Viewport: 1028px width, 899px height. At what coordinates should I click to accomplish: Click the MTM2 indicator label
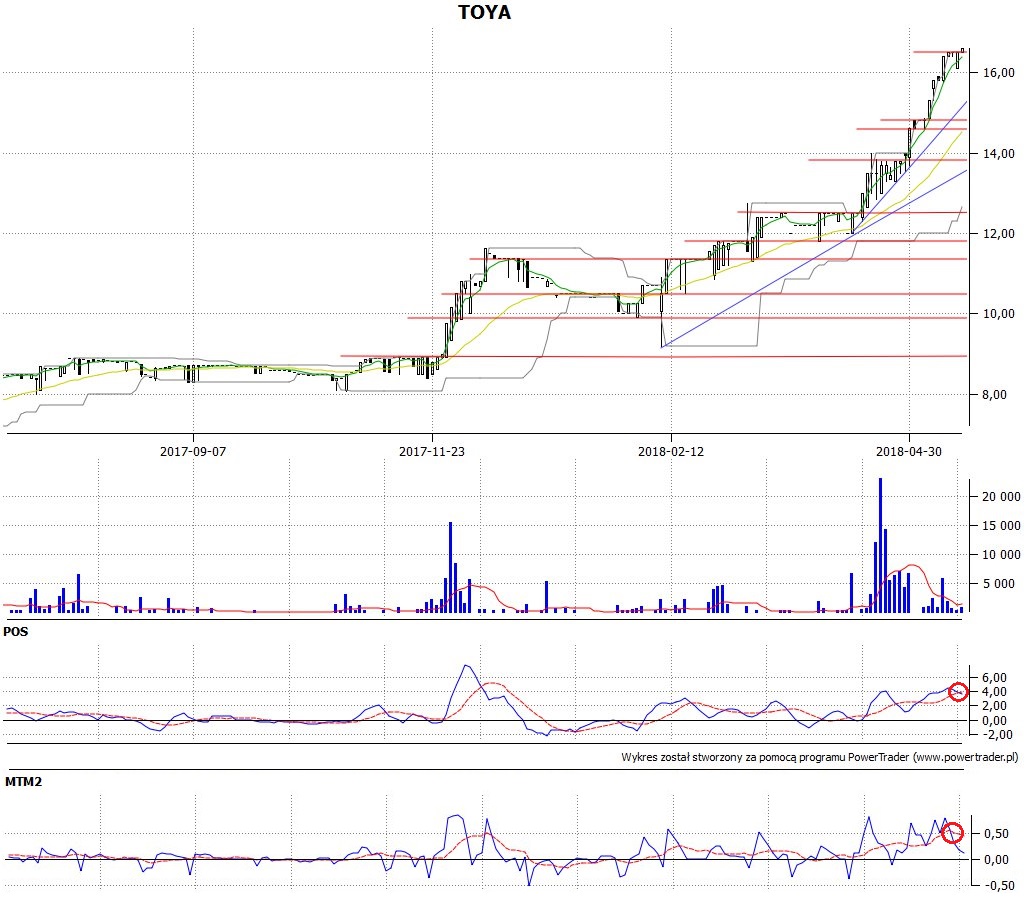point(23,782)
